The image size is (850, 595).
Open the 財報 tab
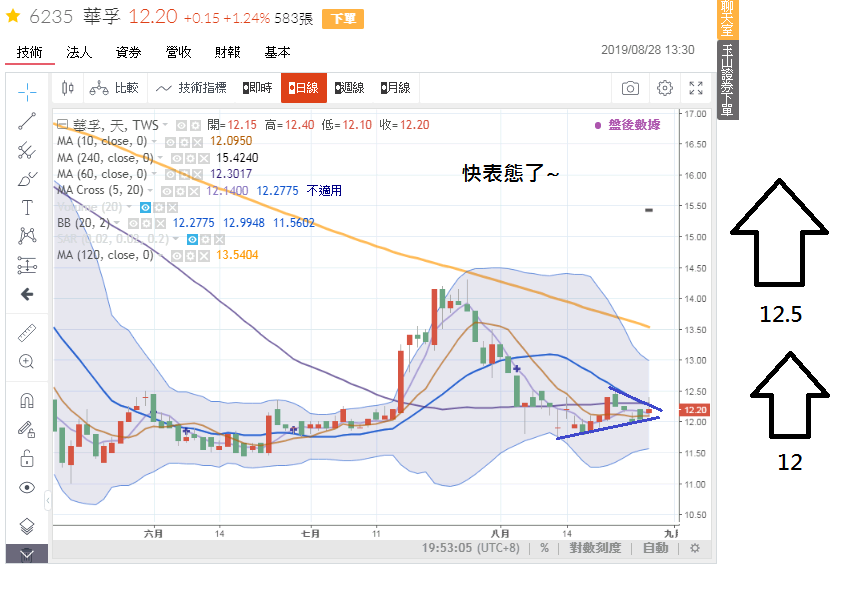tap(227, 52)
